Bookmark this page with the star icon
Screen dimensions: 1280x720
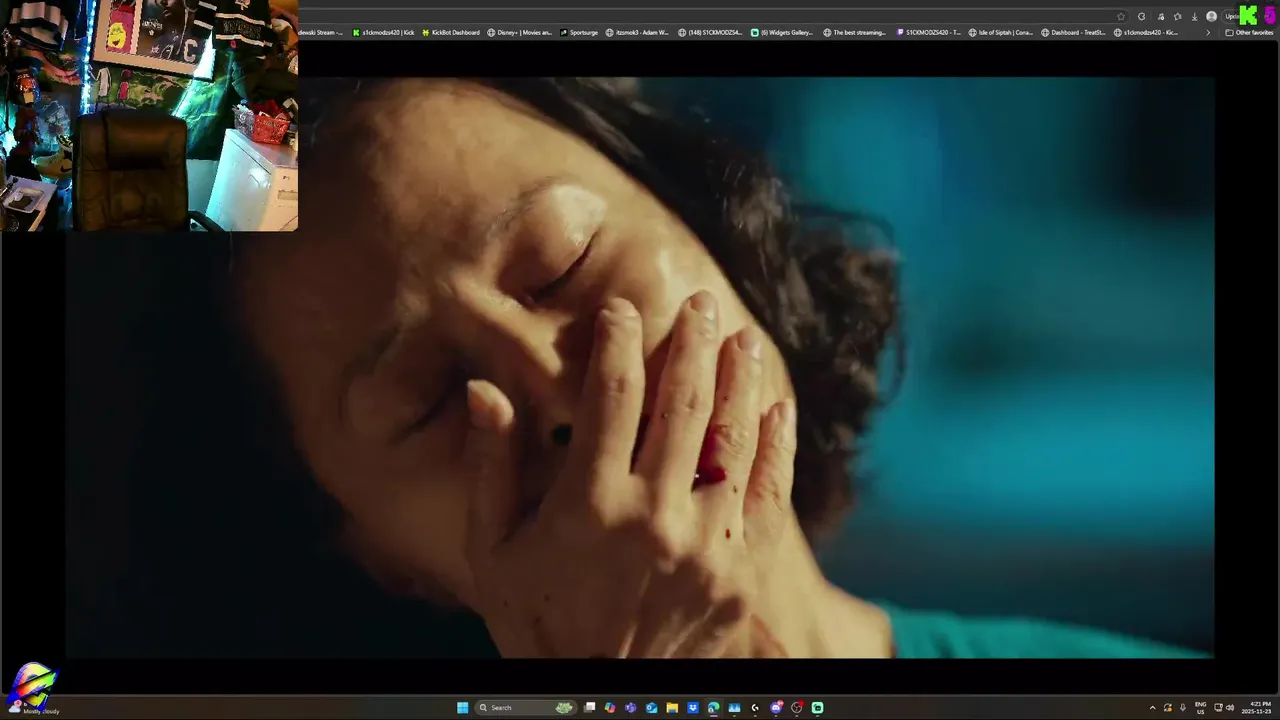(x=1121, y=16)
